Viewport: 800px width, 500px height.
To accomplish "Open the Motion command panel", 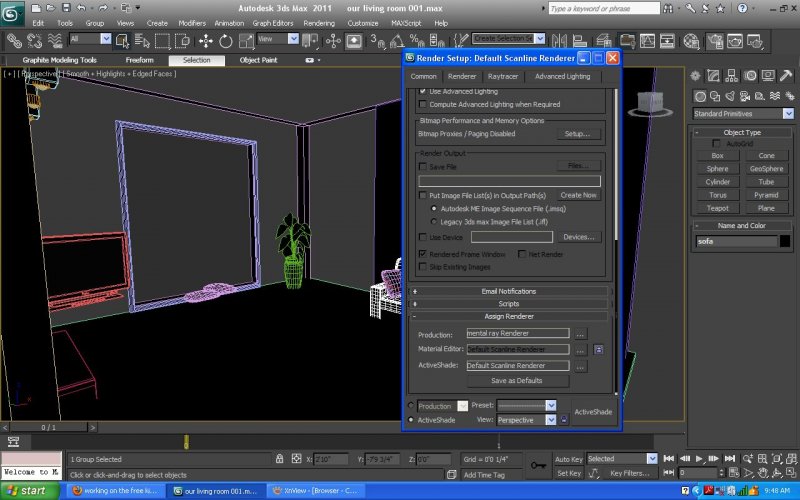I will click(x=750, y=76).
